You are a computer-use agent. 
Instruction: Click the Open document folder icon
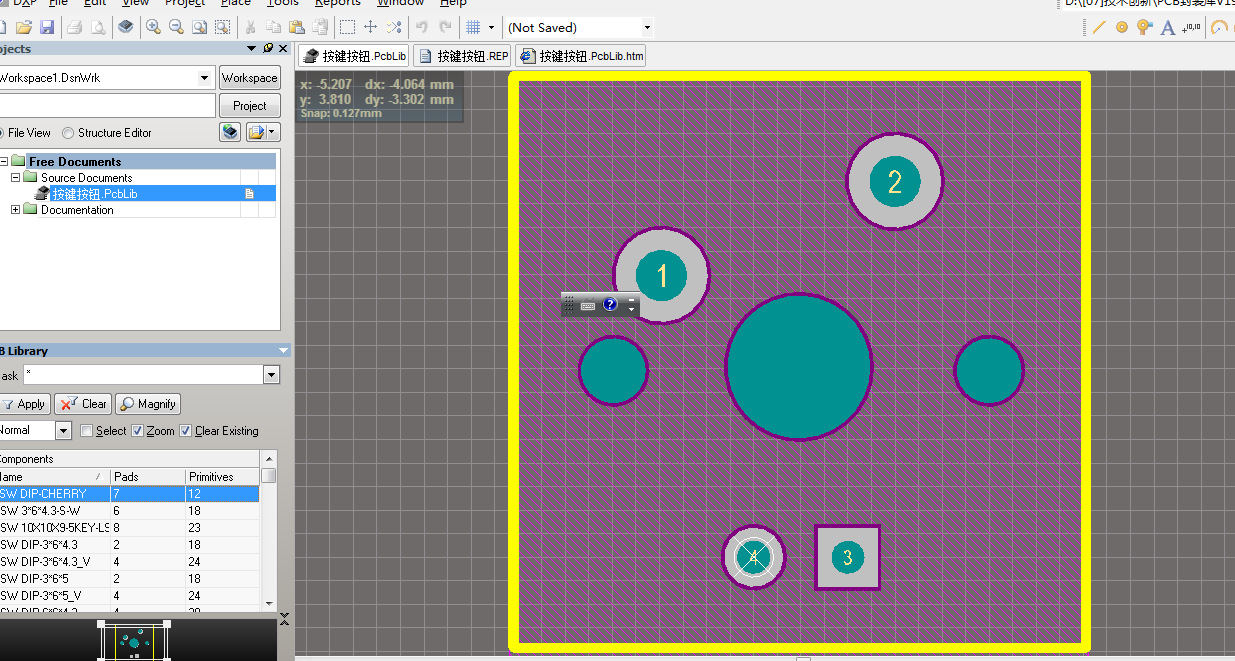click(24, 27)
